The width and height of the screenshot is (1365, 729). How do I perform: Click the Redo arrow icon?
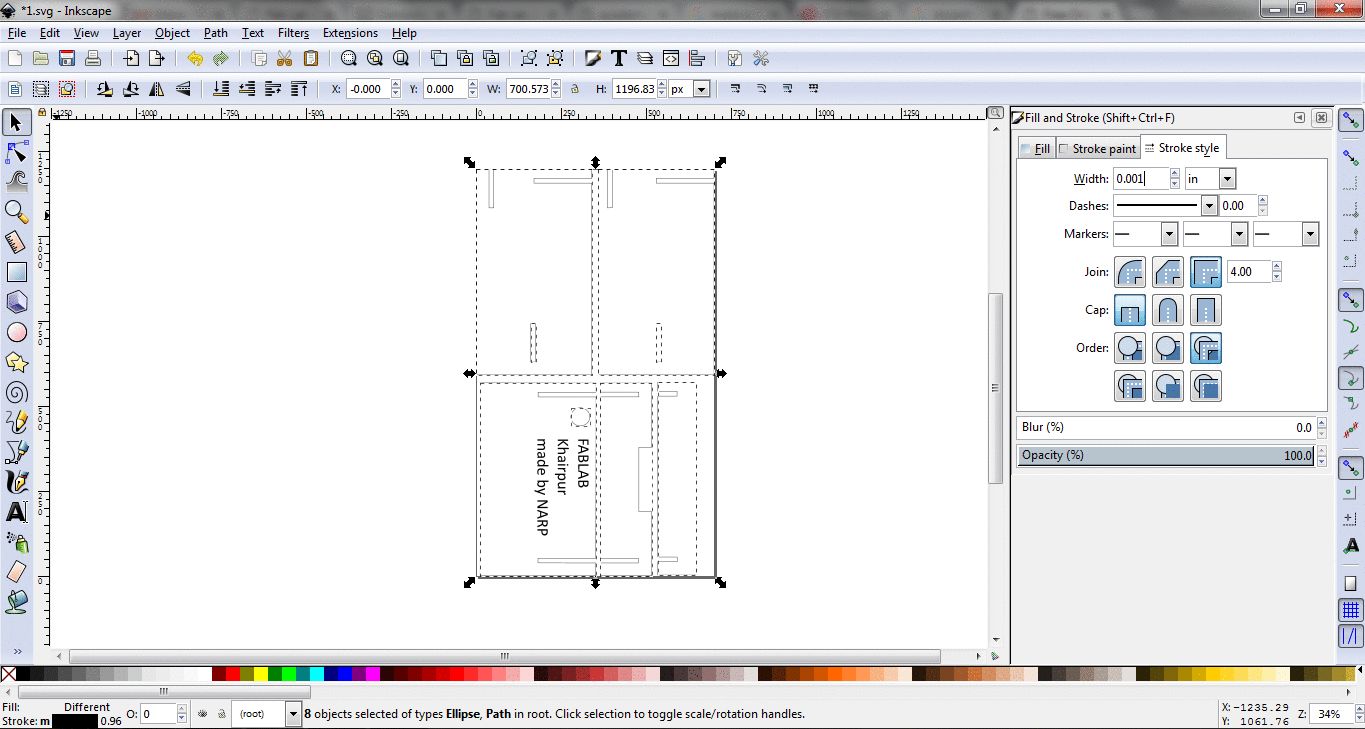point(220,58)
